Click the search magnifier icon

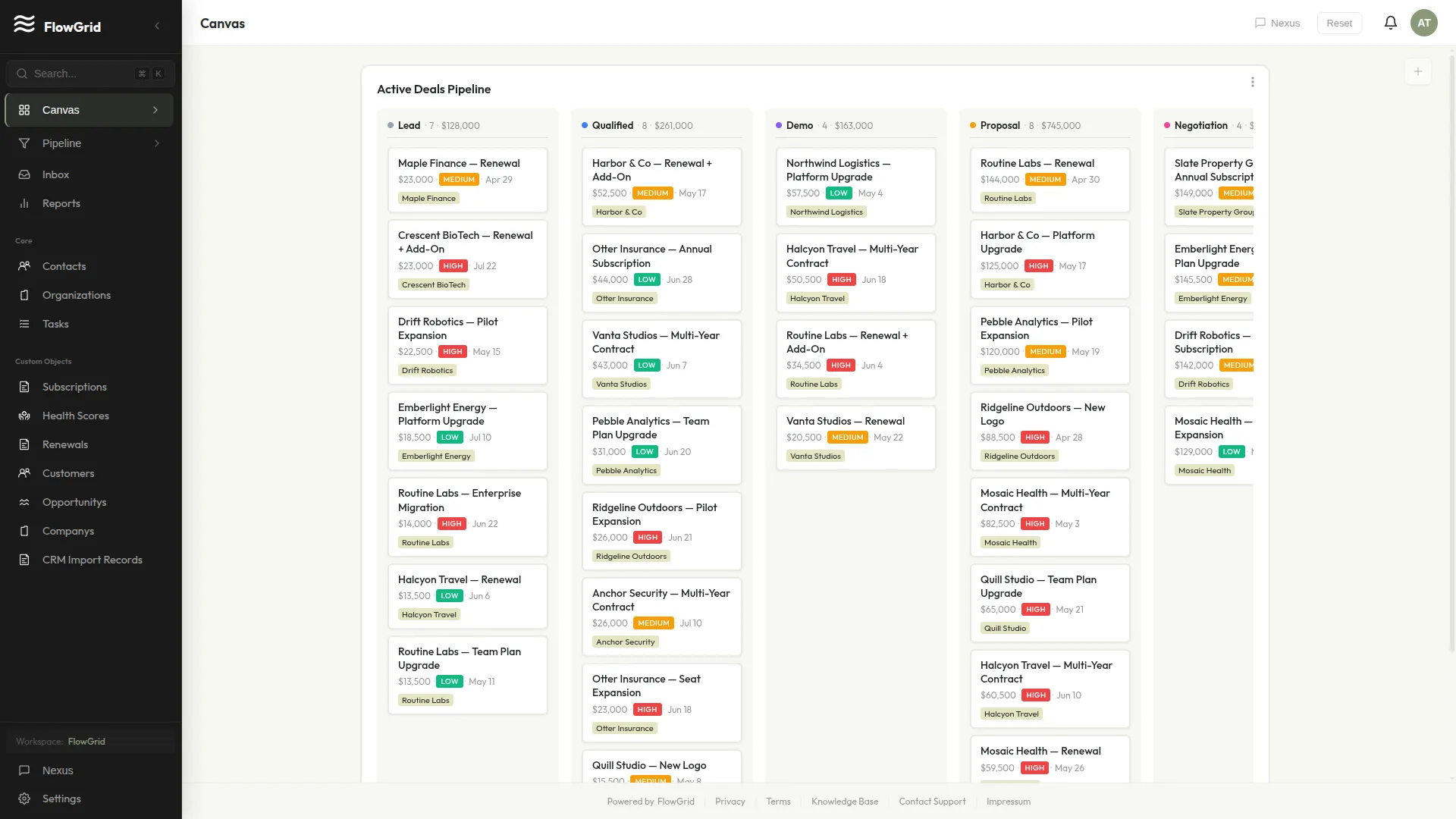click(x=22, y=74)
